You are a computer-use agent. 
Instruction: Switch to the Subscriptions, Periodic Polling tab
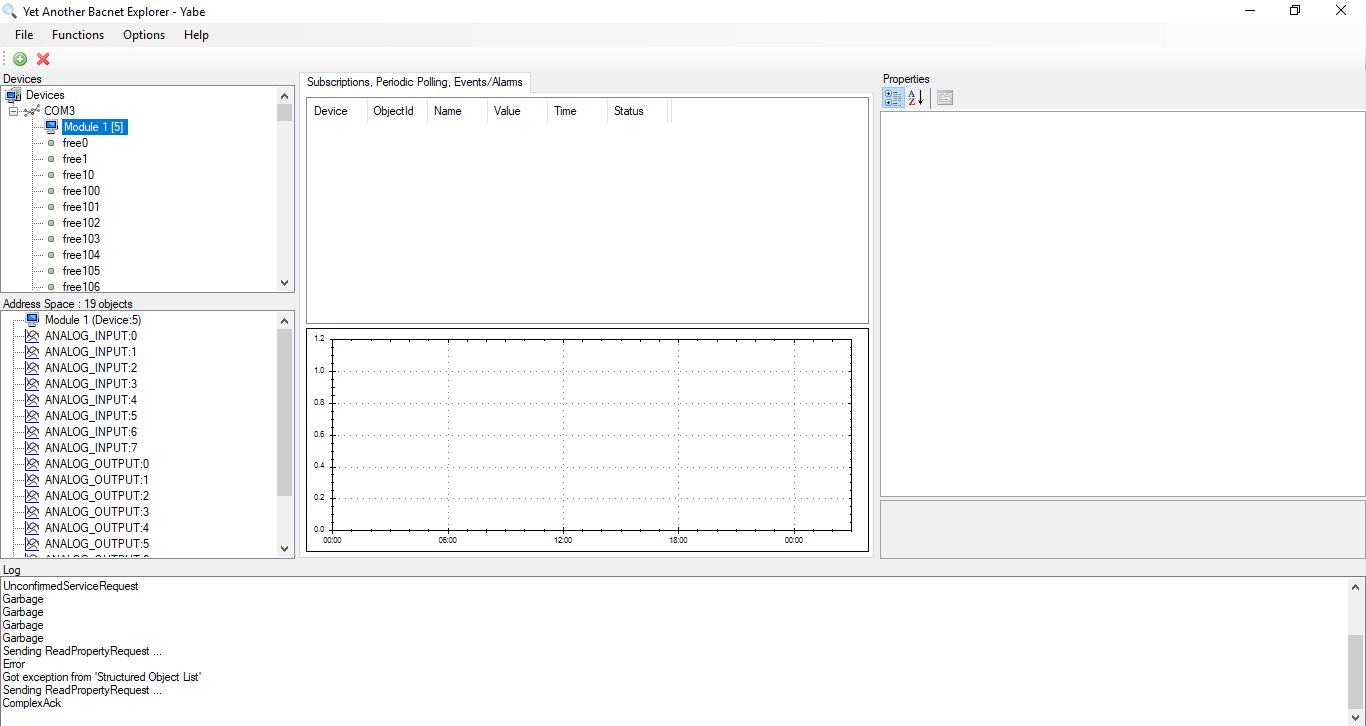(414, 82)
